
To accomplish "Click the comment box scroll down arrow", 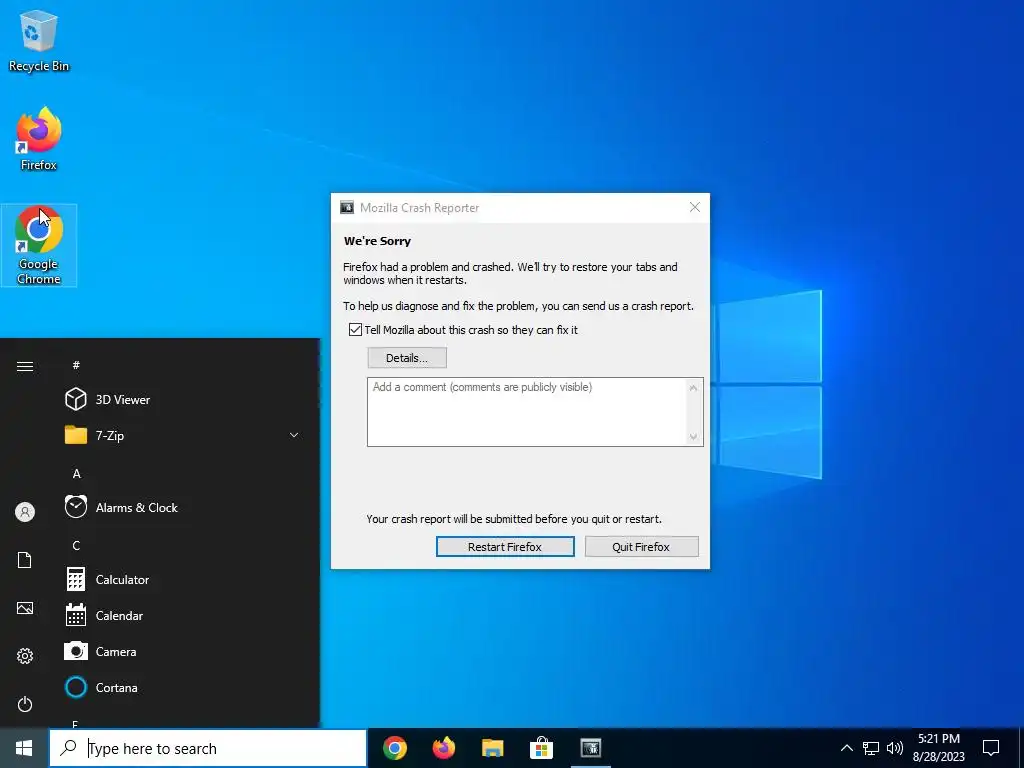I will point(694,437).
